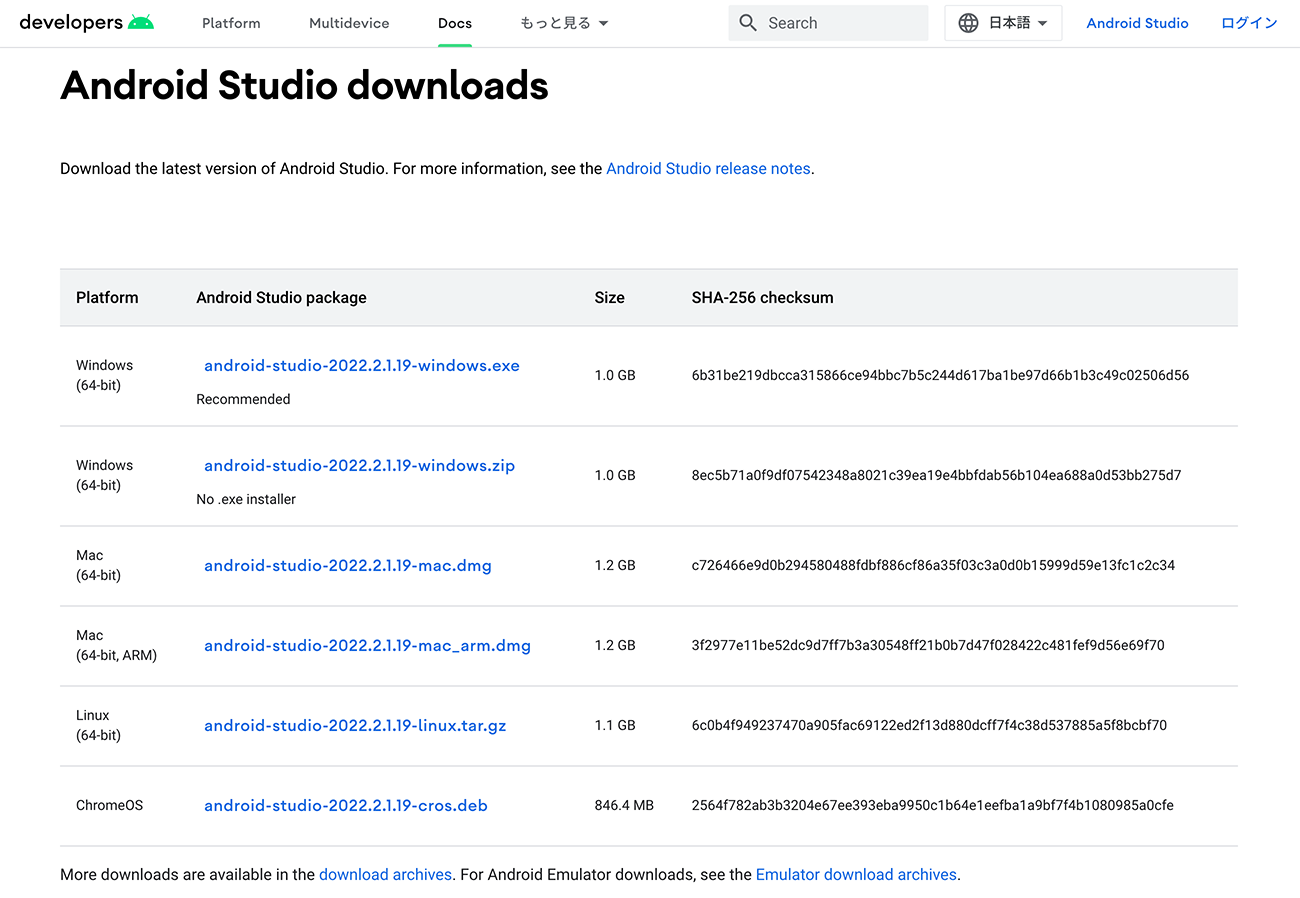Click the Size column header
1300x898 pixels.
pyautogui.click(x=609, y=298)
